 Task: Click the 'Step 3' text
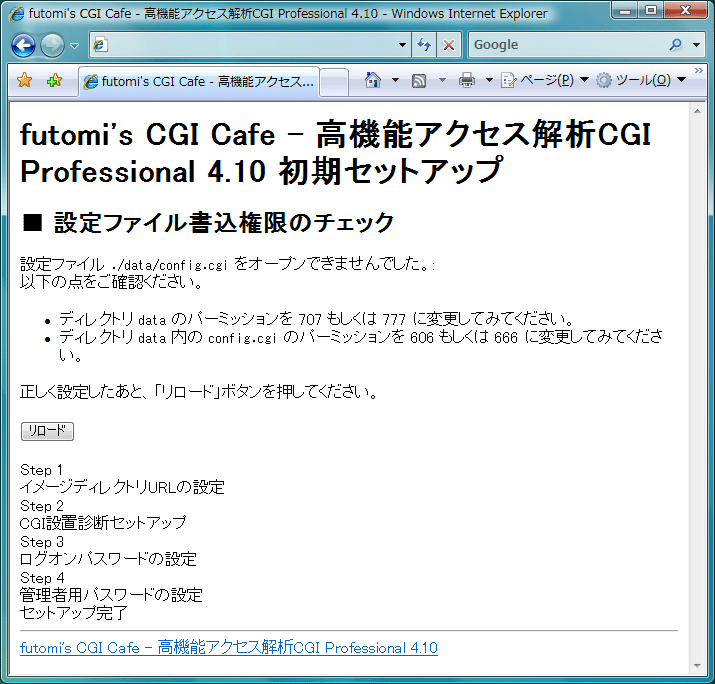pos(42,542)
